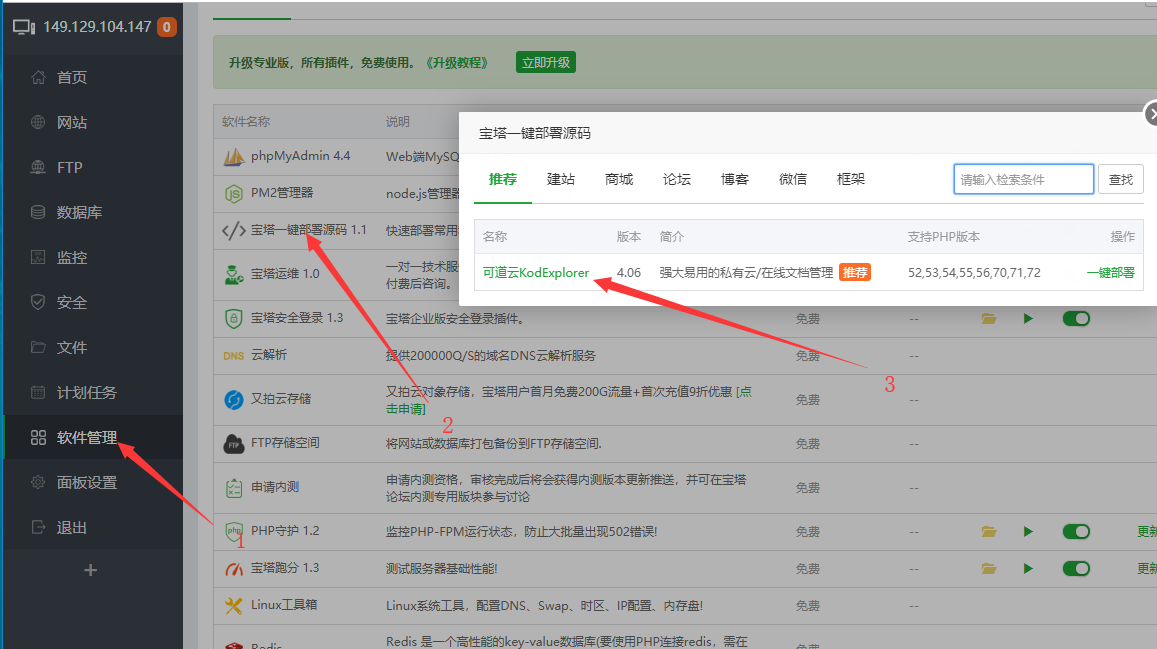Click the 宝塔运维 technician icon

(x=234, y=274)
